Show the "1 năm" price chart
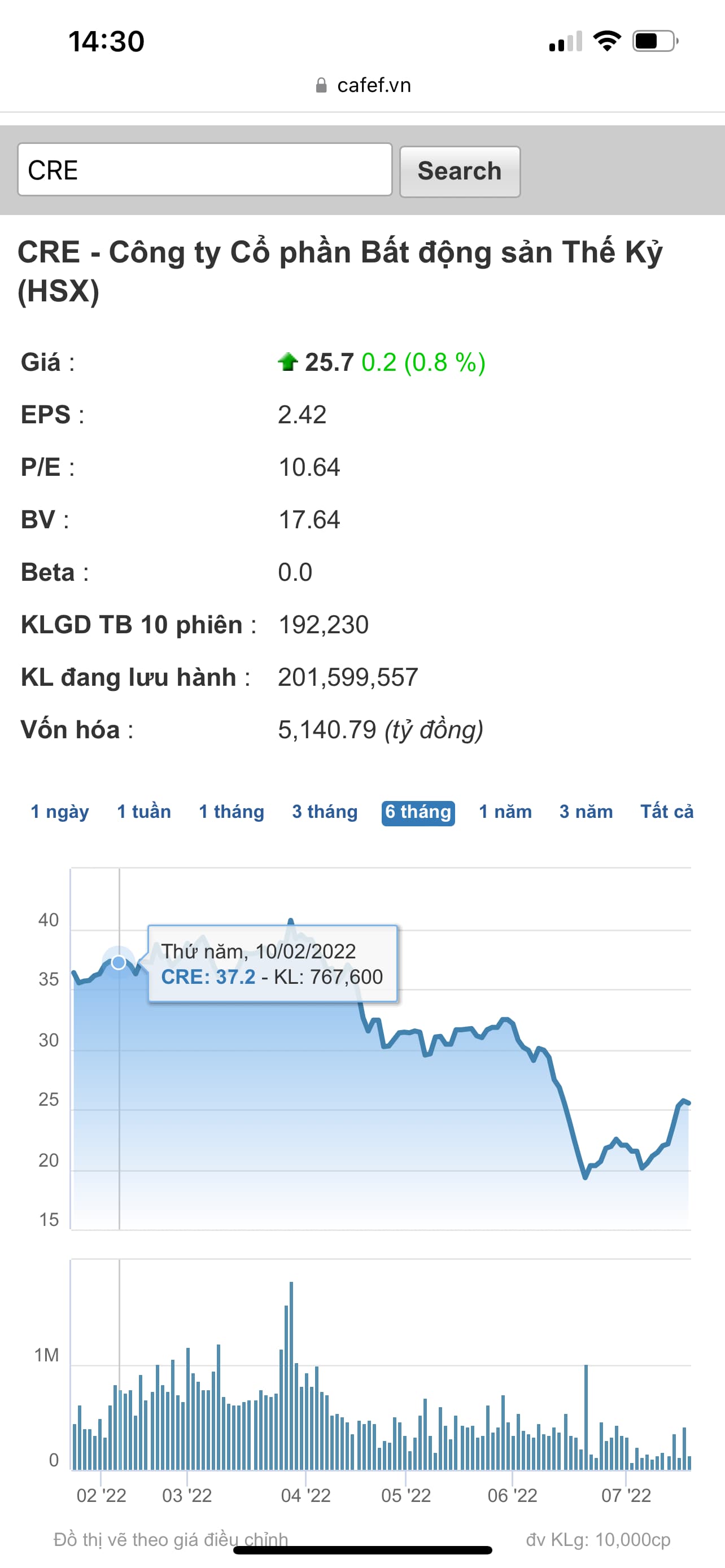Viewport: 725px width, 1568px height. click(x=505, y=812)
